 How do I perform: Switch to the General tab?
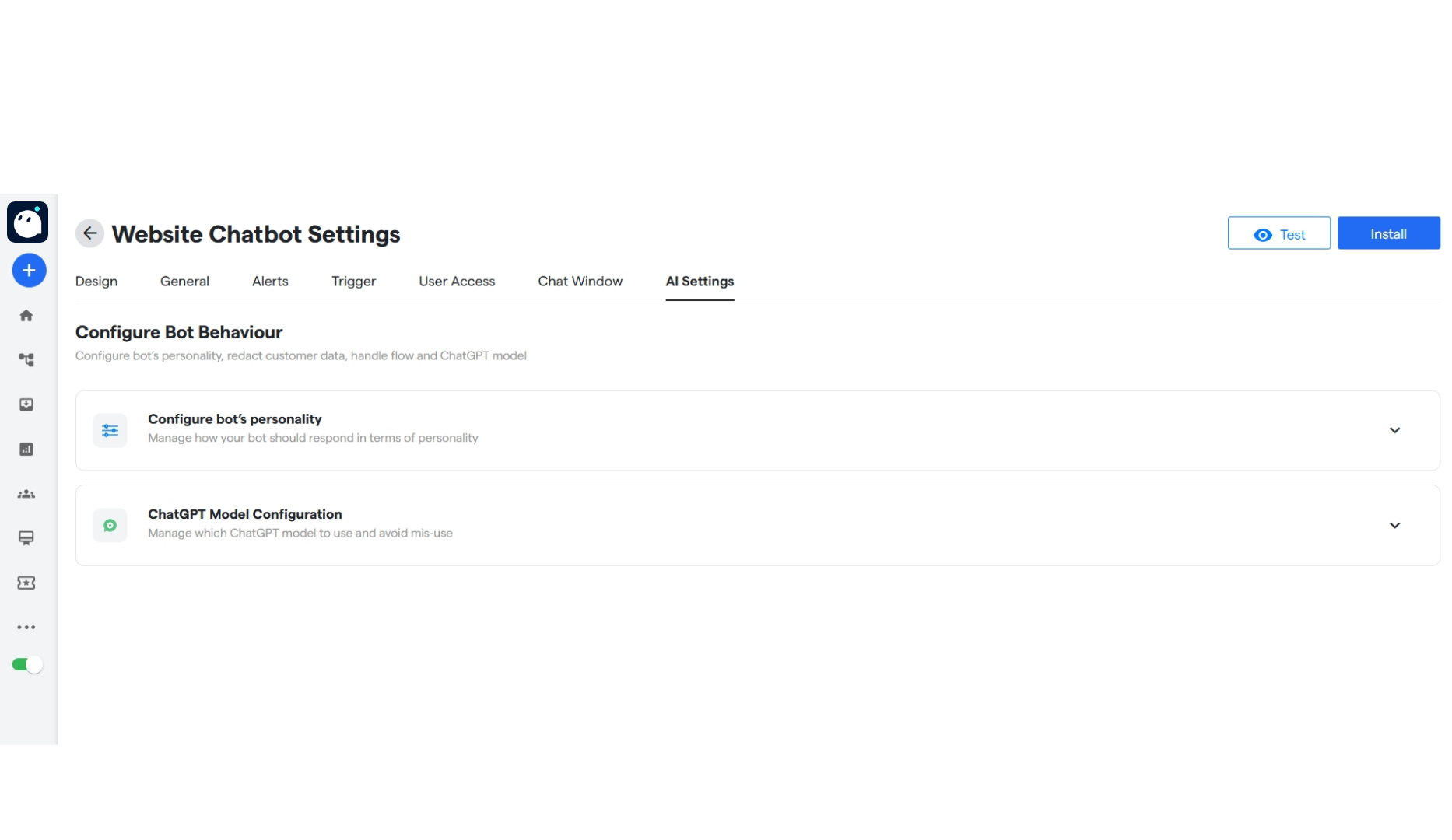click(184, 282)
